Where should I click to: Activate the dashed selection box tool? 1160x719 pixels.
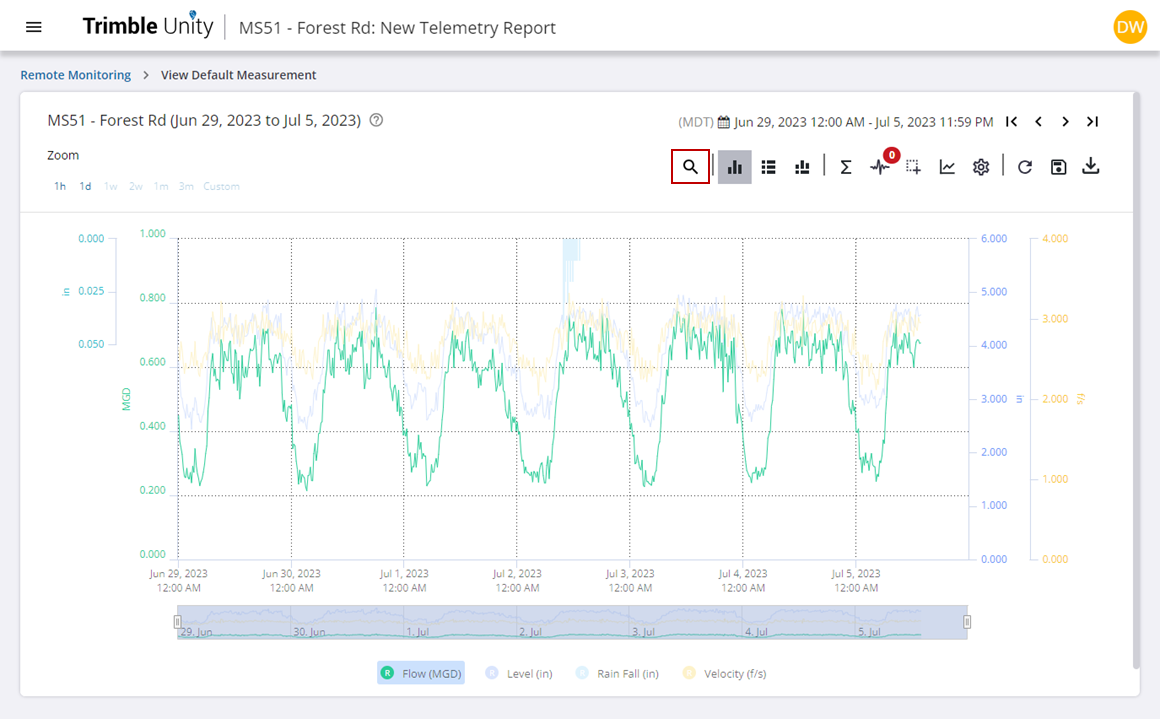tap(913, 167)
